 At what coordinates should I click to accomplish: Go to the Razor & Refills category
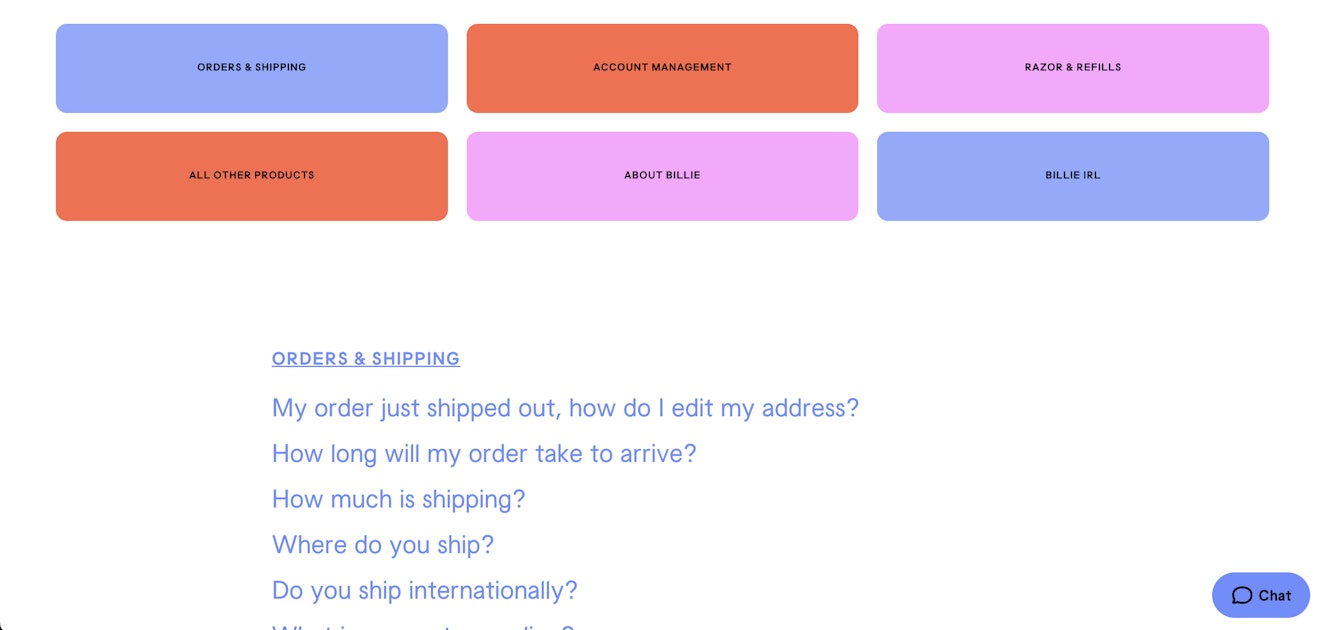[1073, 68]
